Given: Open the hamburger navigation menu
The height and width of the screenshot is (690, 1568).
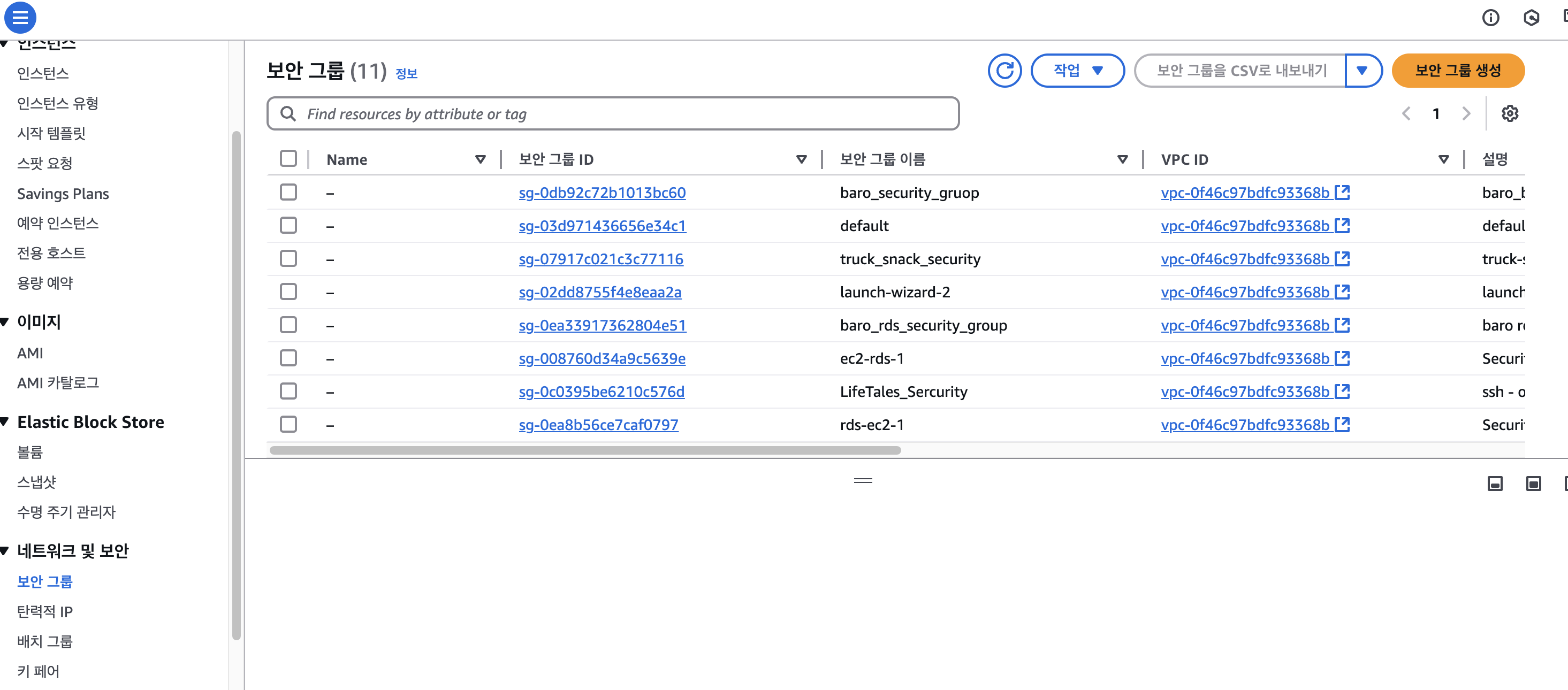Looking at the screenshot, I should [x=19, y=17].
